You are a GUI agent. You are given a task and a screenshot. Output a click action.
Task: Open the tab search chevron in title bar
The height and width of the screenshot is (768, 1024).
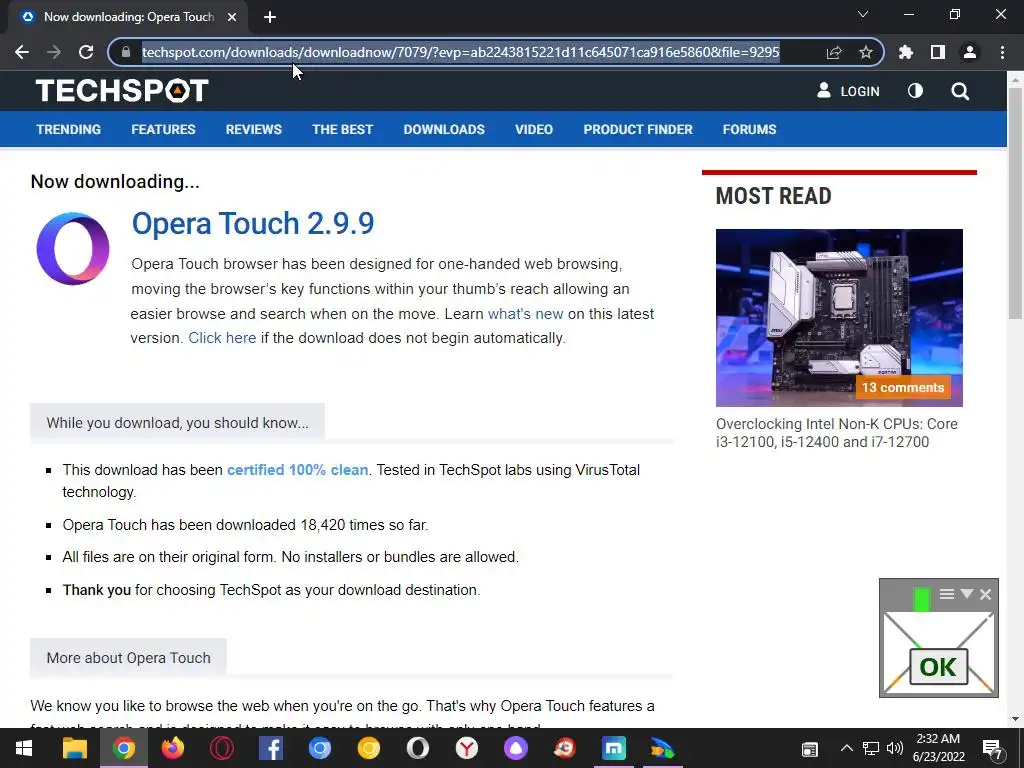(x=863, y=14)
